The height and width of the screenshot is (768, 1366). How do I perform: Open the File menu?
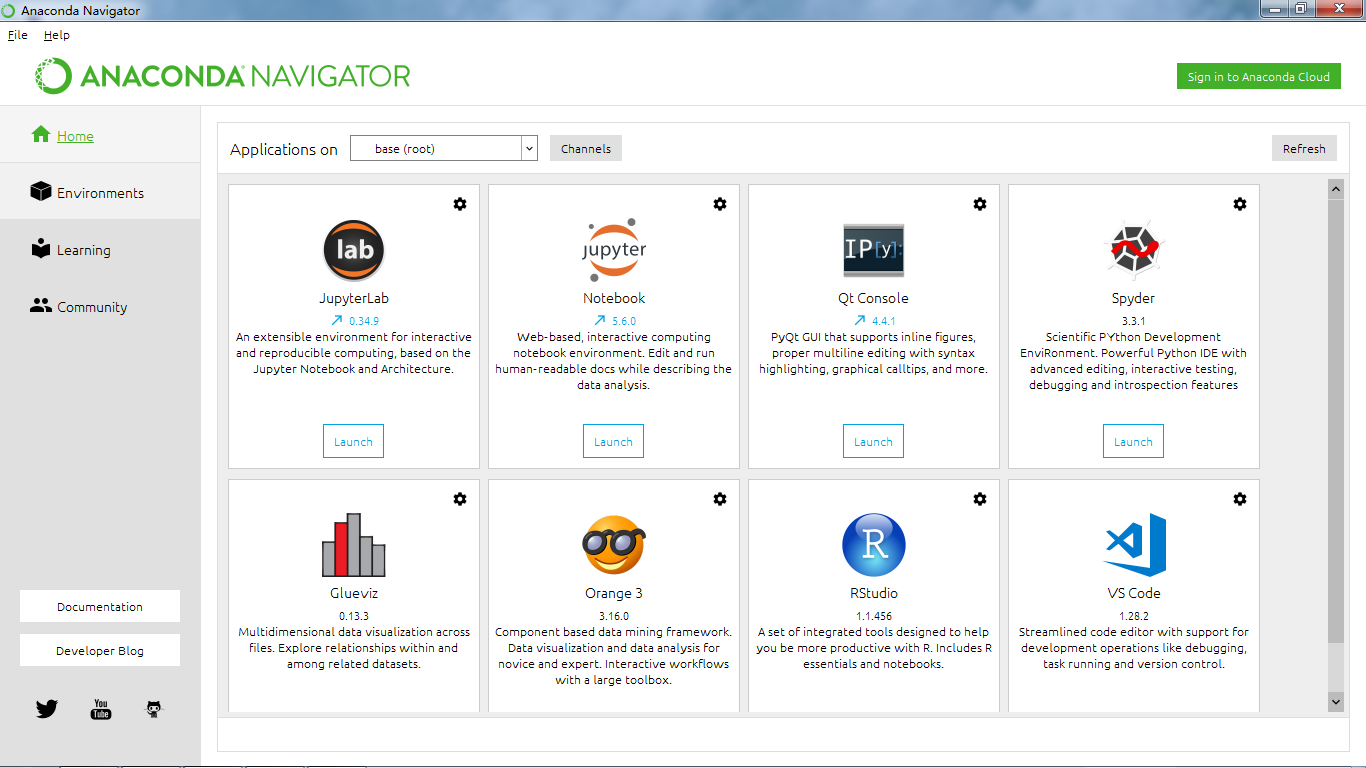click(x=18, y=35)
